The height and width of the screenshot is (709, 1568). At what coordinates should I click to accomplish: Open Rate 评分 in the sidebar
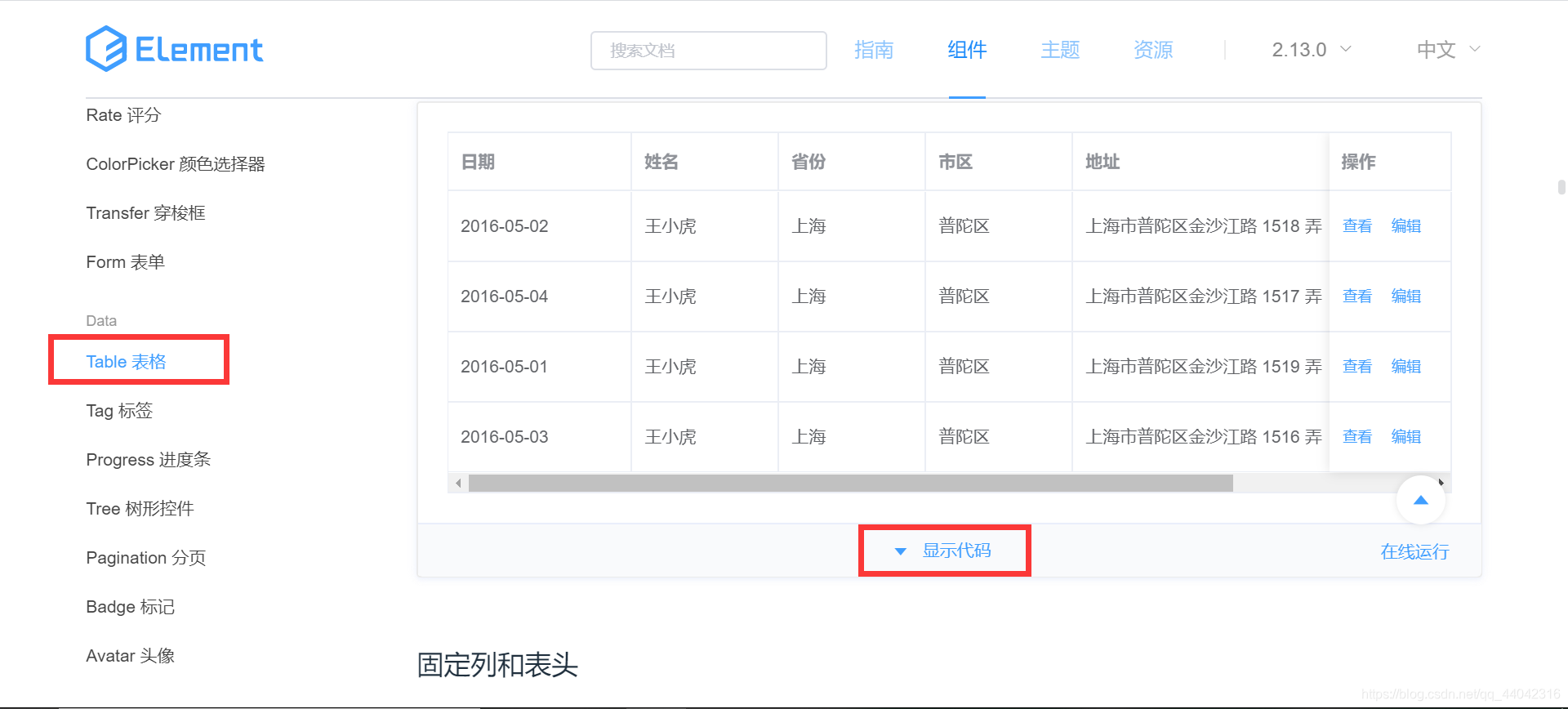[123, 115]
